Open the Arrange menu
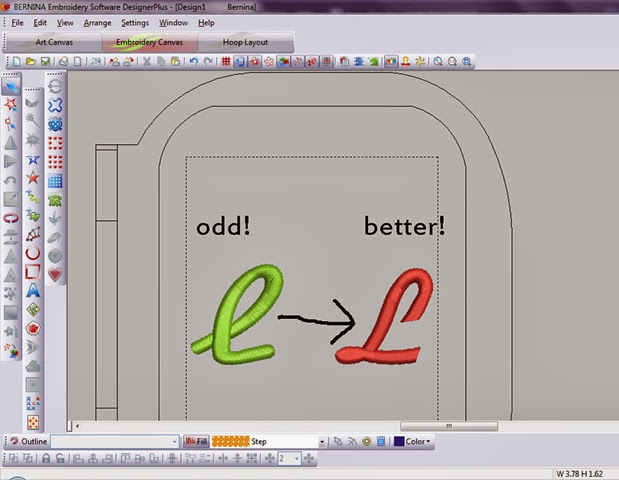 click(x=98, y=23)
